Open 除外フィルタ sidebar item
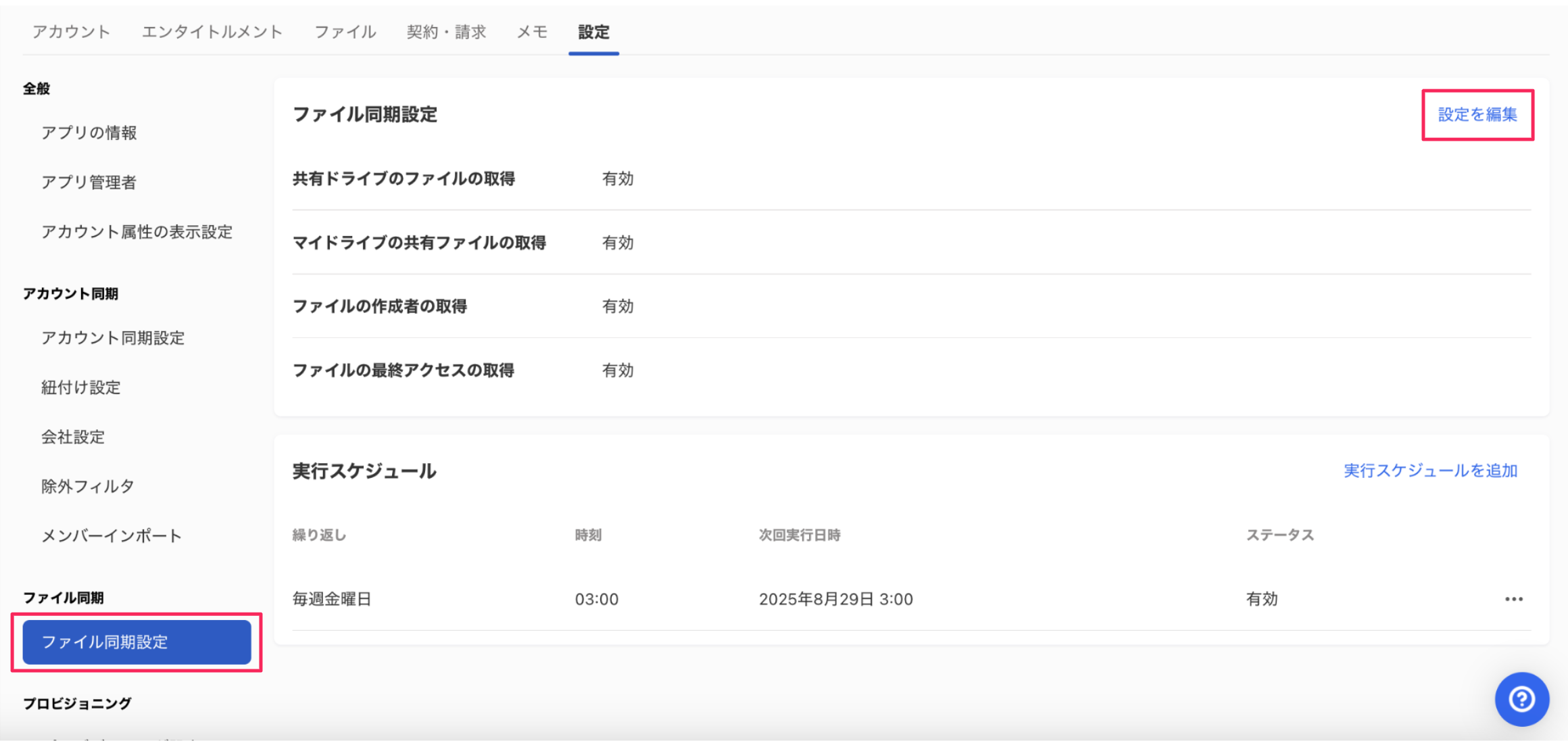The image size is (1568, 741). (88, 486)
